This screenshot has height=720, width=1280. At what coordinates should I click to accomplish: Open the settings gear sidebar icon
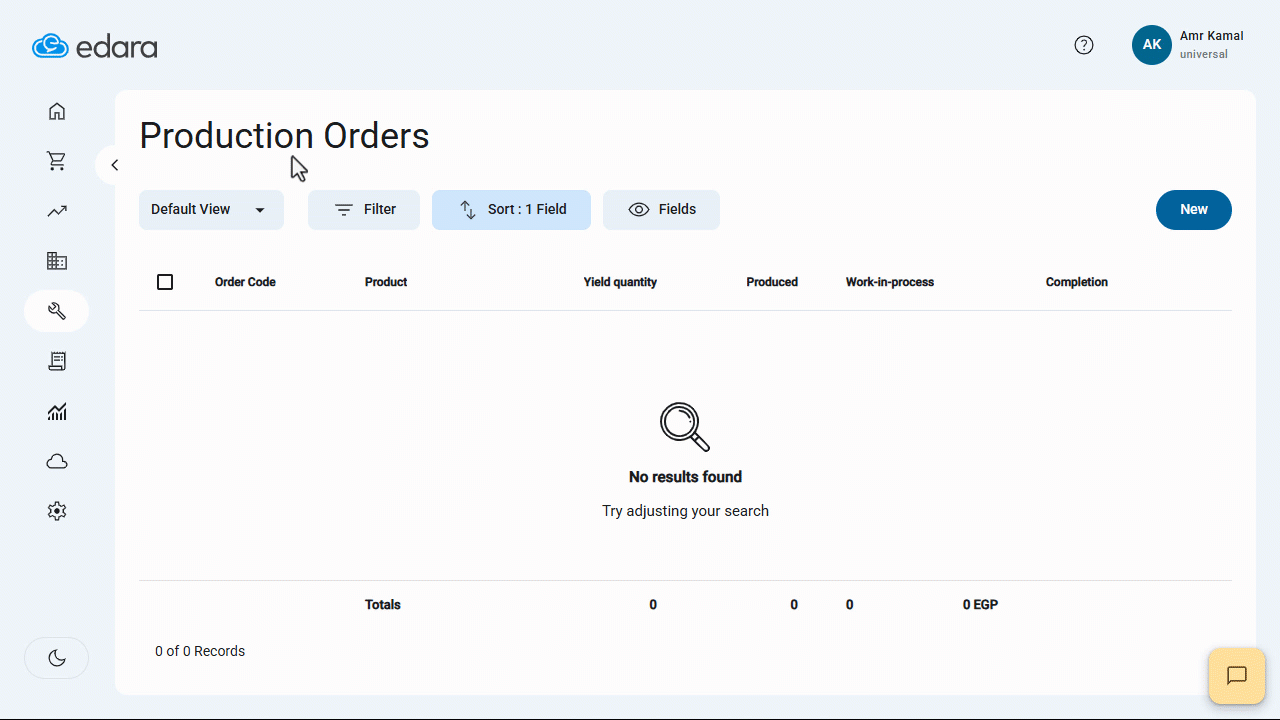(57, 511)
